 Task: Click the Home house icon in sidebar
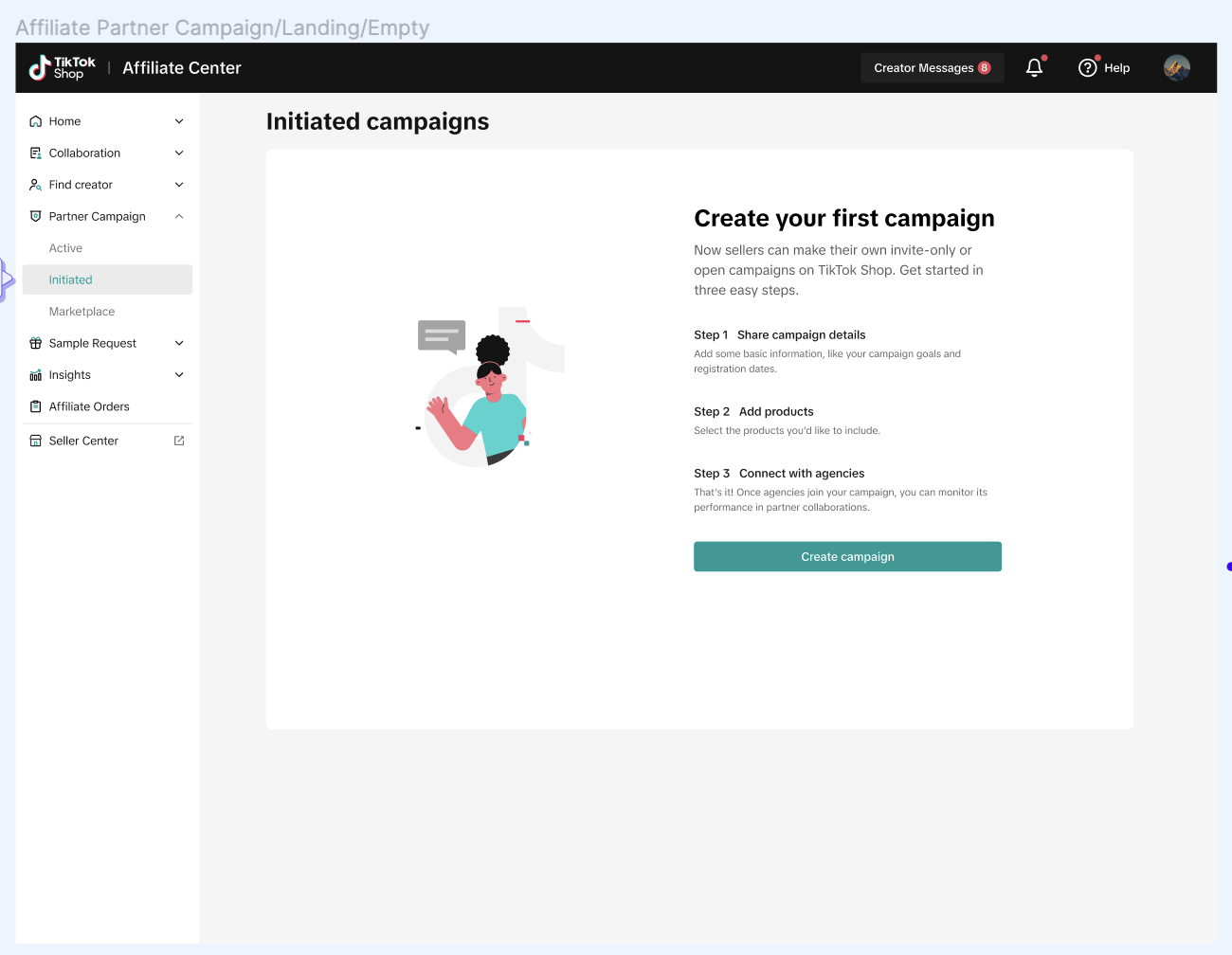[36, 121]
